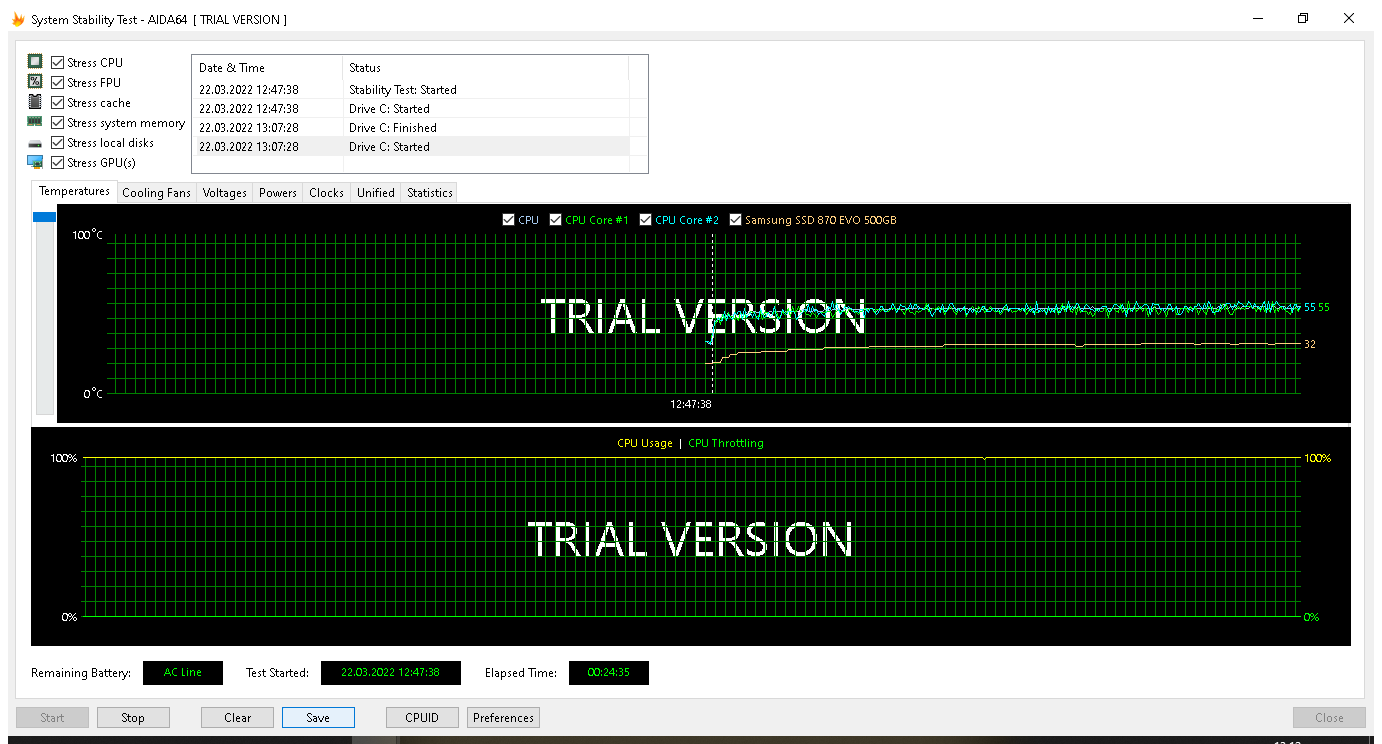Viewport: 1382px width, 744px height.
Task: Toggle the Stress local disks checkbox
Action: [x=58, y=143]
